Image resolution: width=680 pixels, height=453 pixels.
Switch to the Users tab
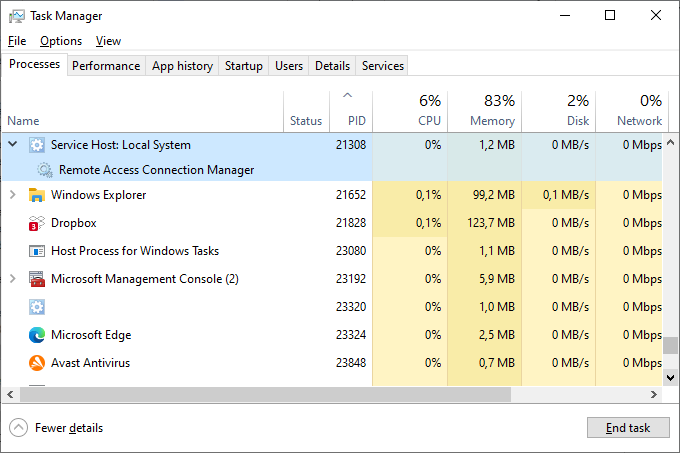pos(289,66)
